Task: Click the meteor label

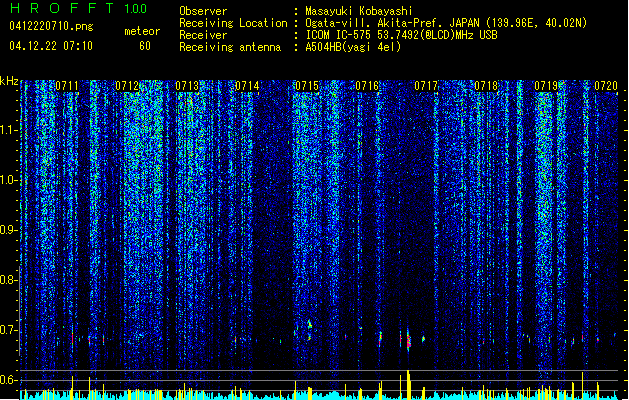Action: pyautogui.click(x=142, y=31)
